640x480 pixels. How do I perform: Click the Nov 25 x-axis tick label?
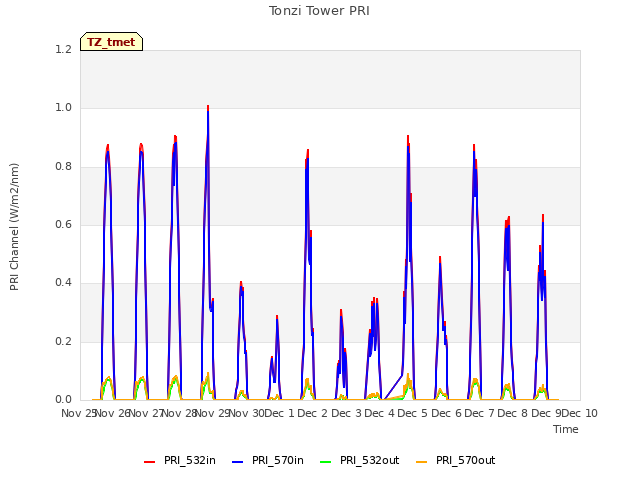pyautogui.click(x=78, y=413)
